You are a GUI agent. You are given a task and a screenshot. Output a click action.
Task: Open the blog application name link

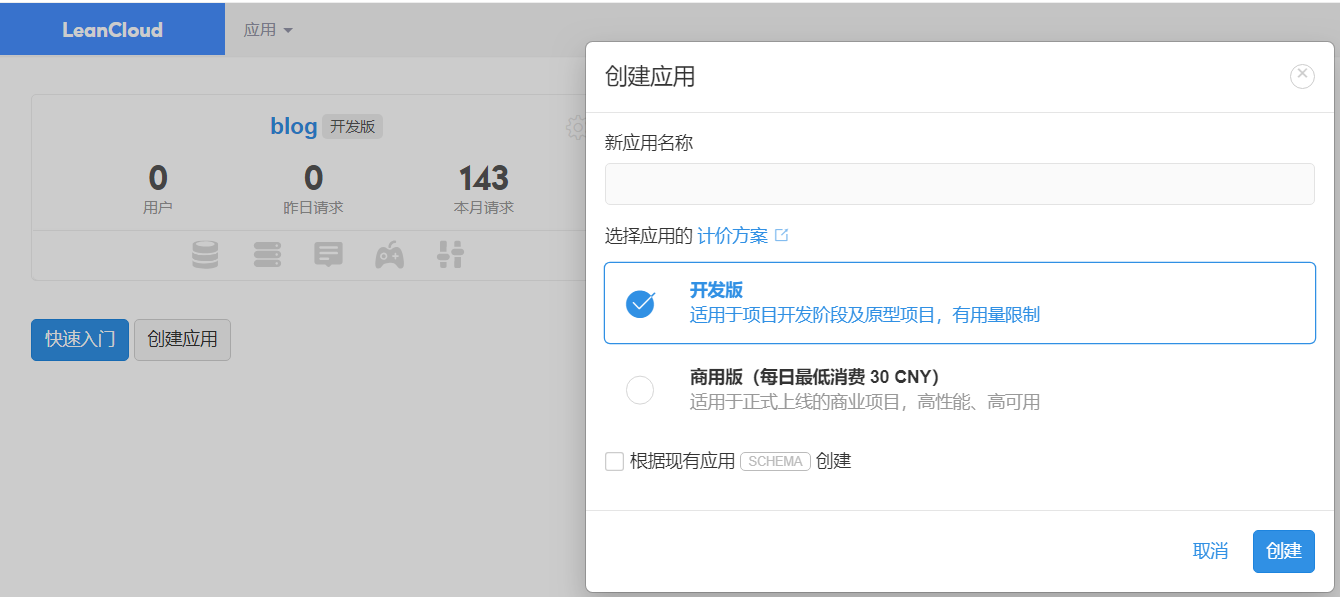294,126
